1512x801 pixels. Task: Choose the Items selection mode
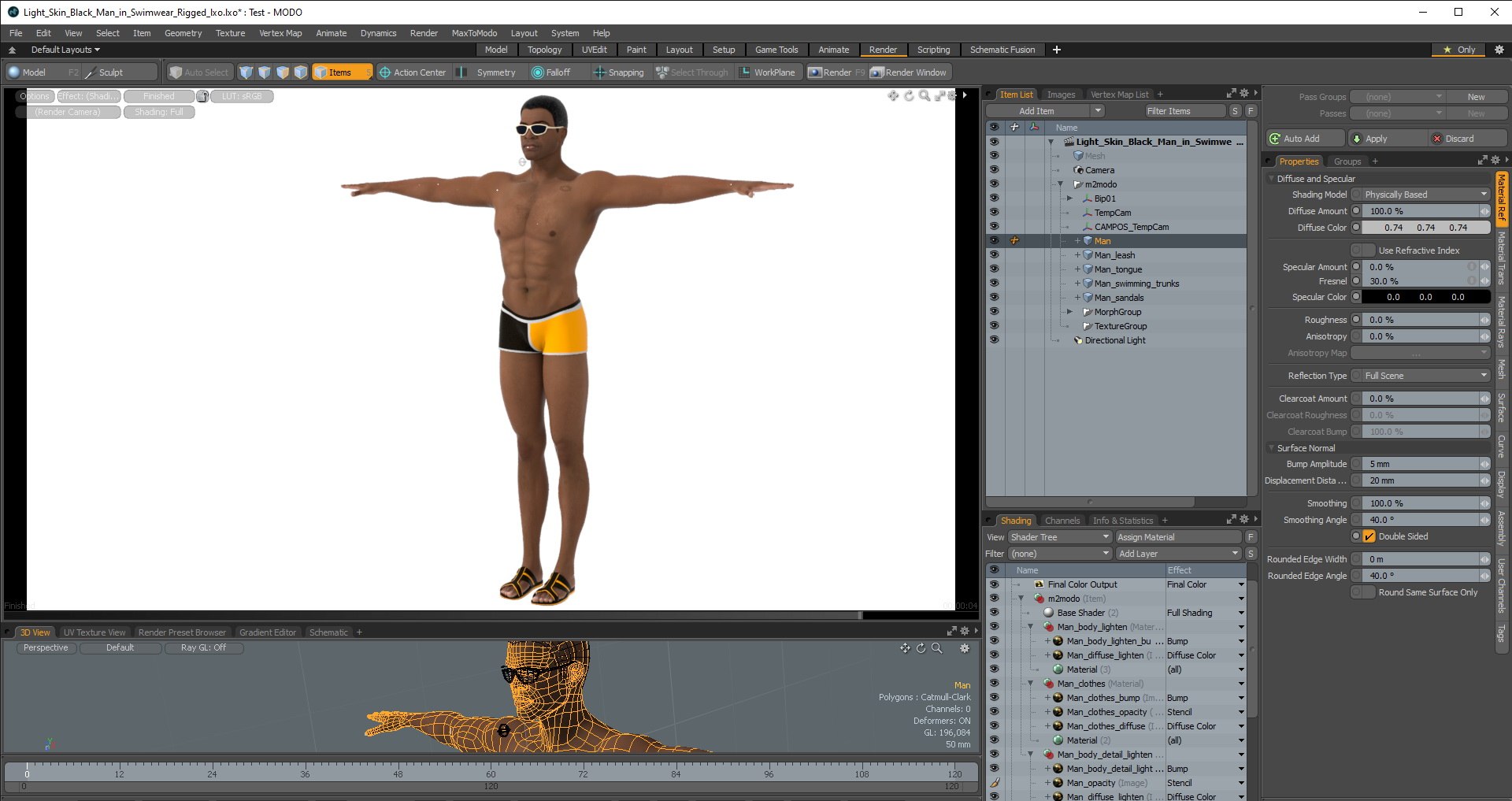coord(341,72)
